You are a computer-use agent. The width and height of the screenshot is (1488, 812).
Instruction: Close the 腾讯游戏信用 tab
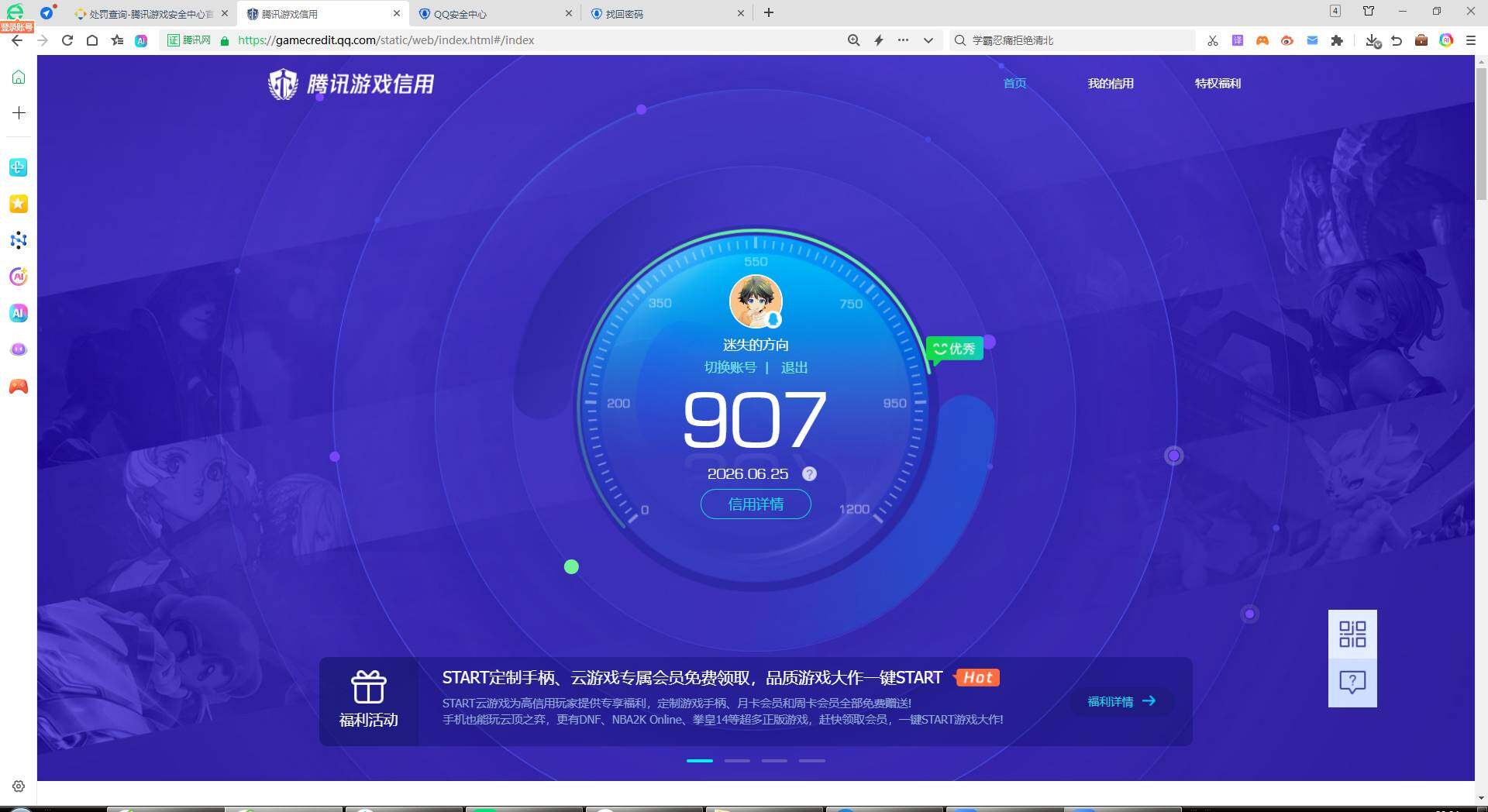point(397,13)
